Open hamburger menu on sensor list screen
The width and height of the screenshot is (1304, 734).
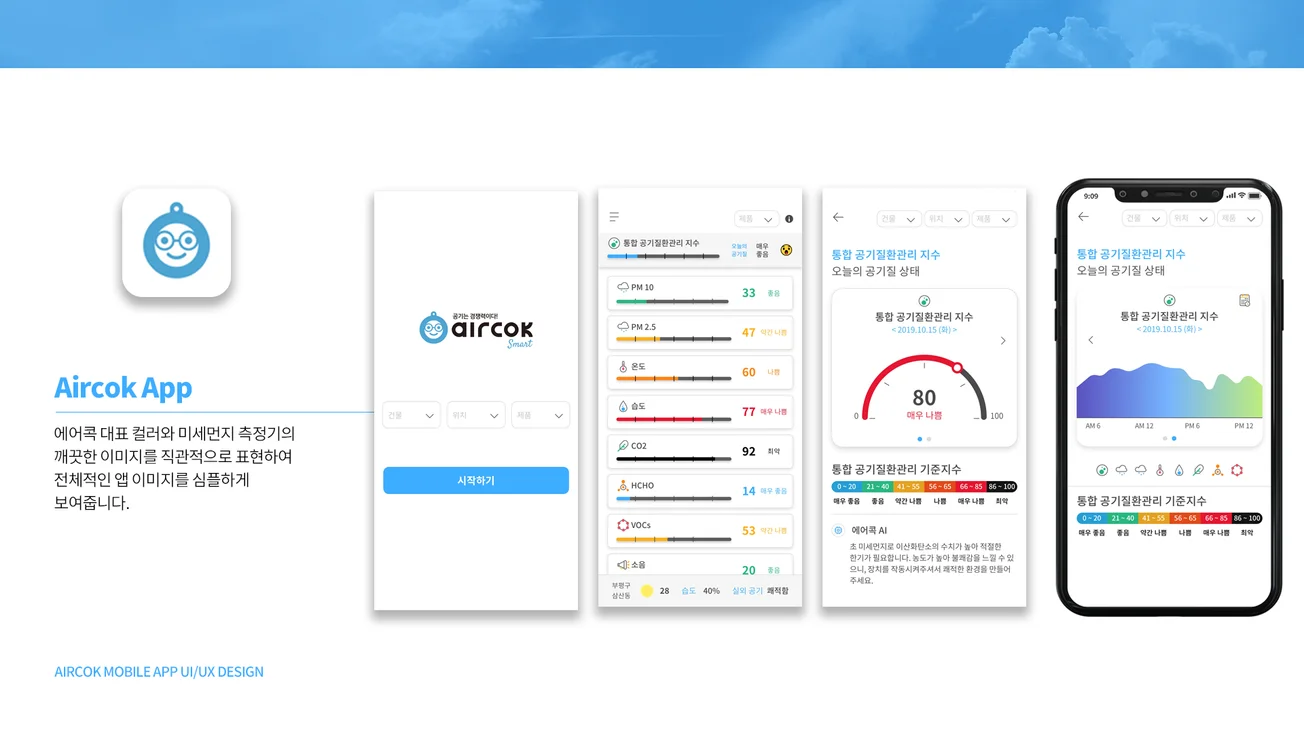pos(614,217)
